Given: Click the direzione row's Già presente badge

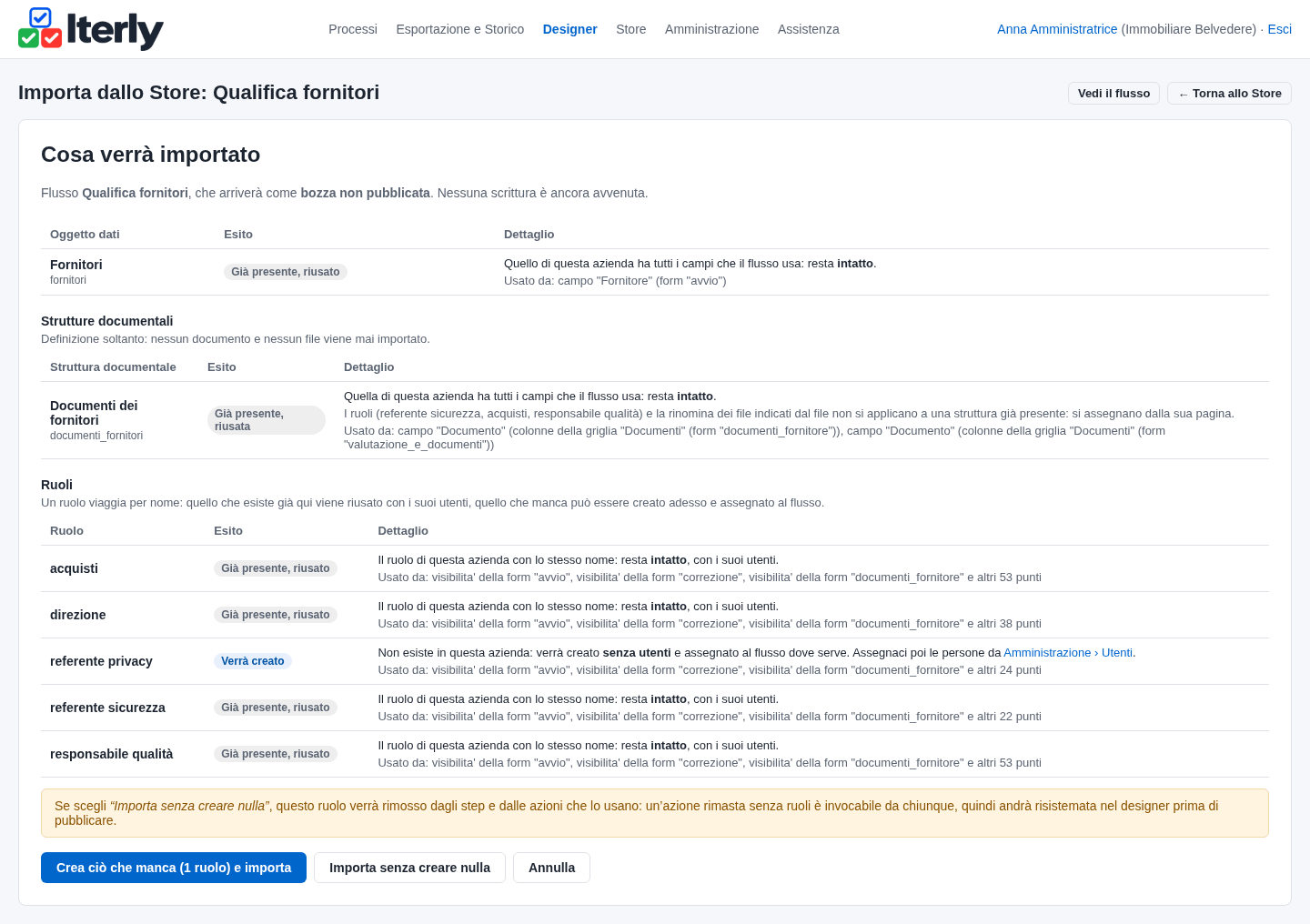Looking at the screenshot, I should (276, 615).
